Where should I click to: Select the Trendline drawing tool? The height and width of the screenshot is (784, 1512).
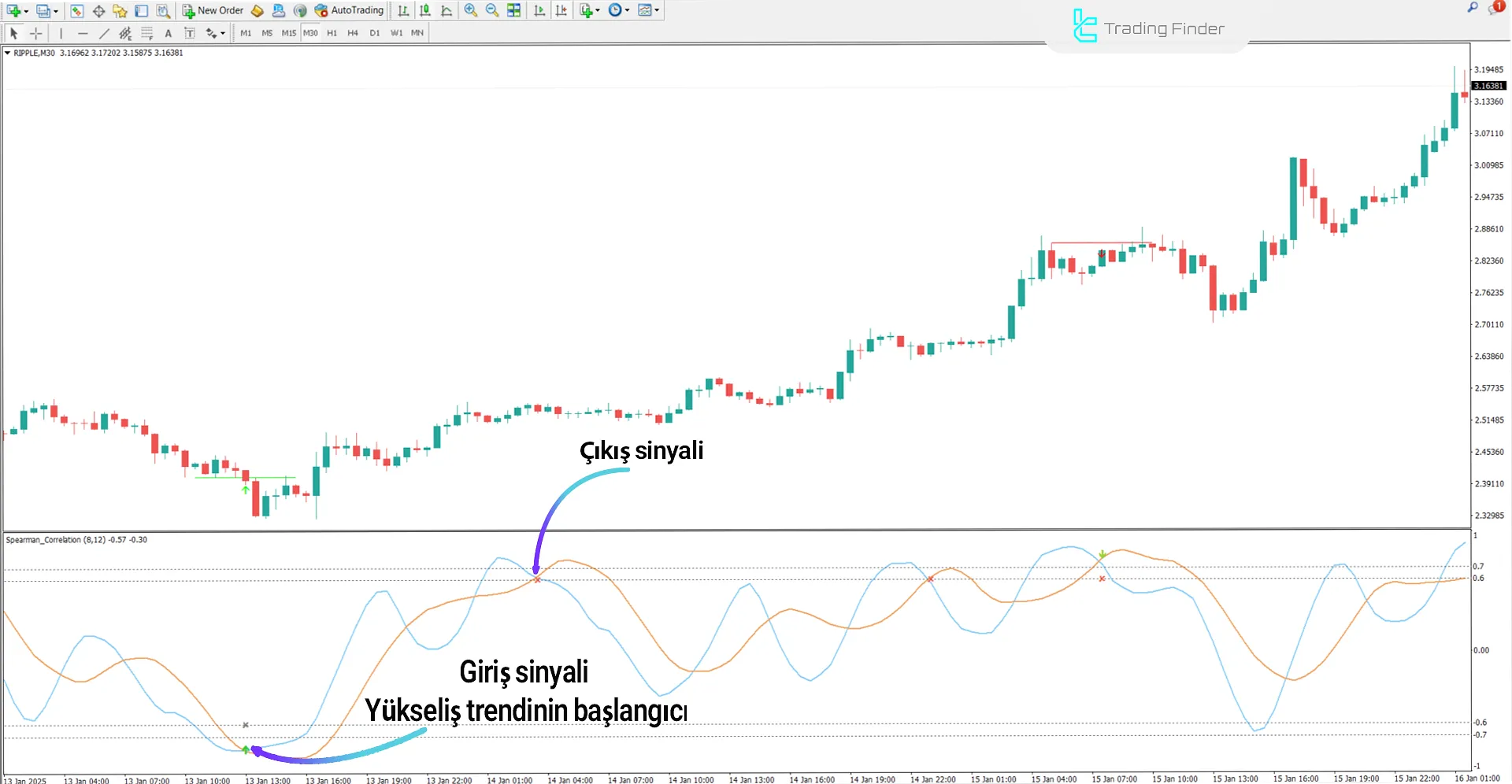pyautogui.click(x=103, y=32)
